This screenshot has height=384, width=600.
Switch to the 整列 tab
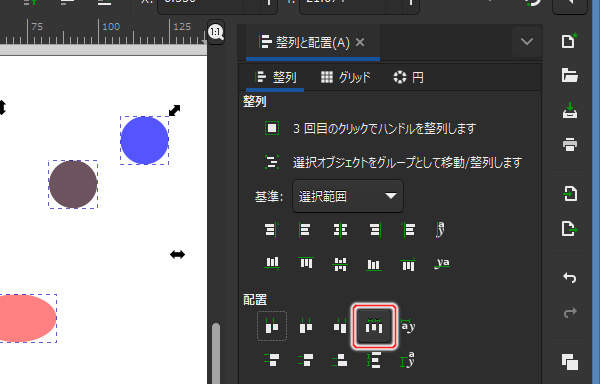[276, 78]
